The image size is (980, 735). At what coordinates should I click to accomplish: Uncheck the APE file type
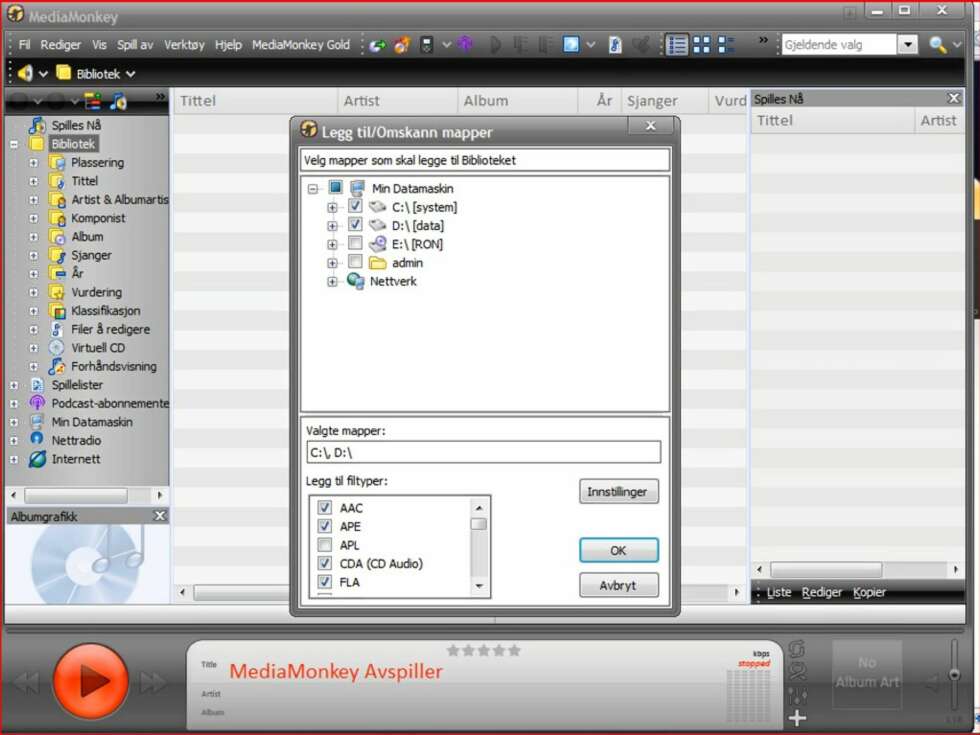click(324, 526)
